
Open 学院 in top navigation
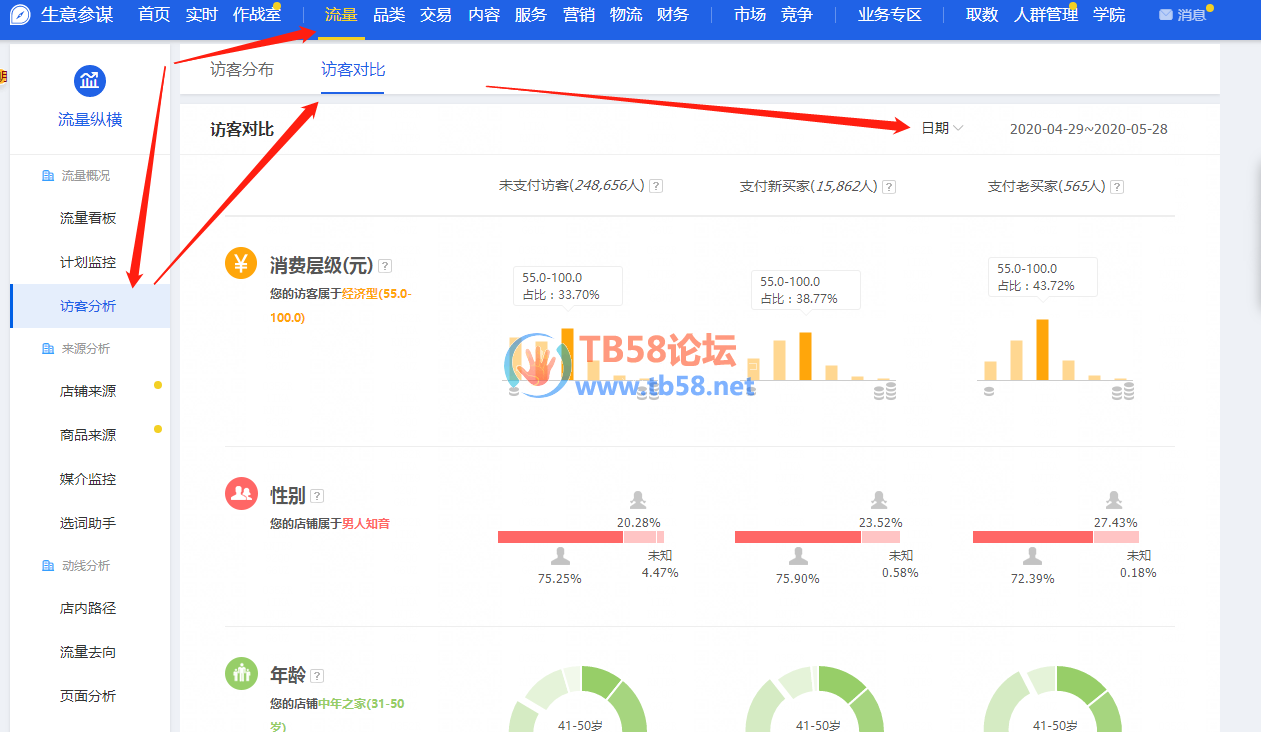(1109, 15)
